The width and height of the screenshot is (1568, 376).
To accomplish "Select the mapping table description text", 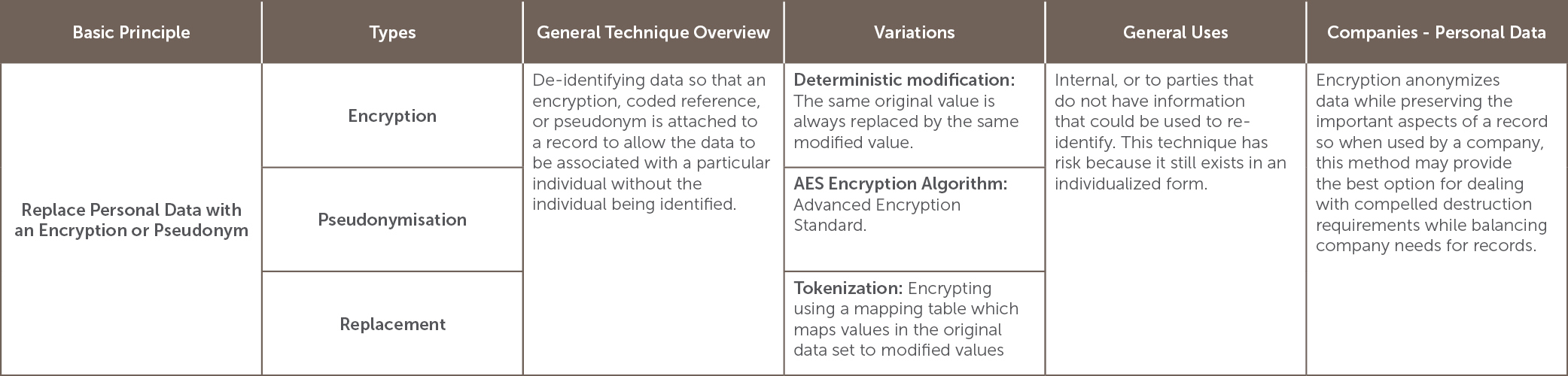I will [906, 320].
